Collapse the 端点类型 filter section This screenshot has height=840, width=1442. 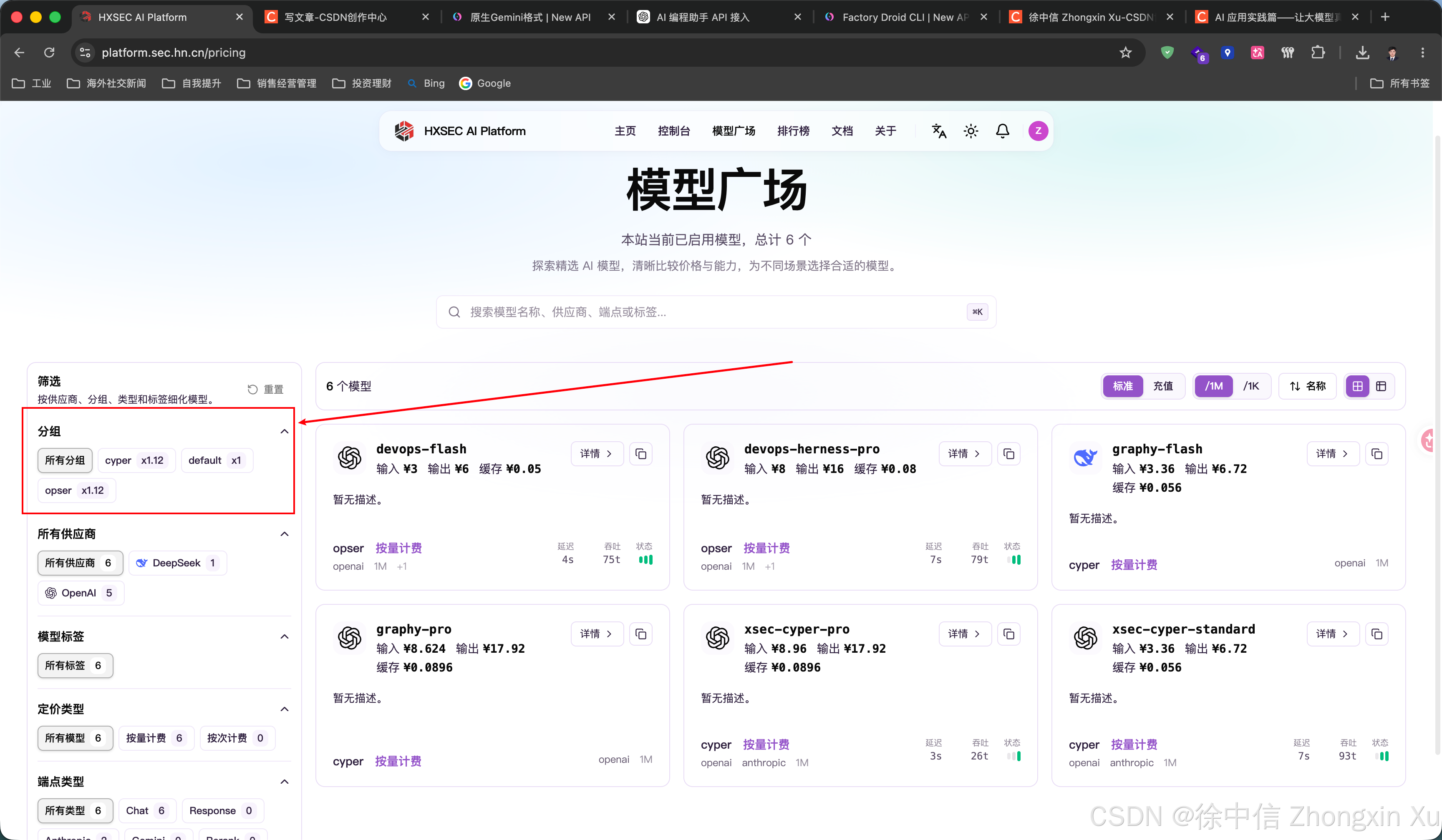coord(285,782)
